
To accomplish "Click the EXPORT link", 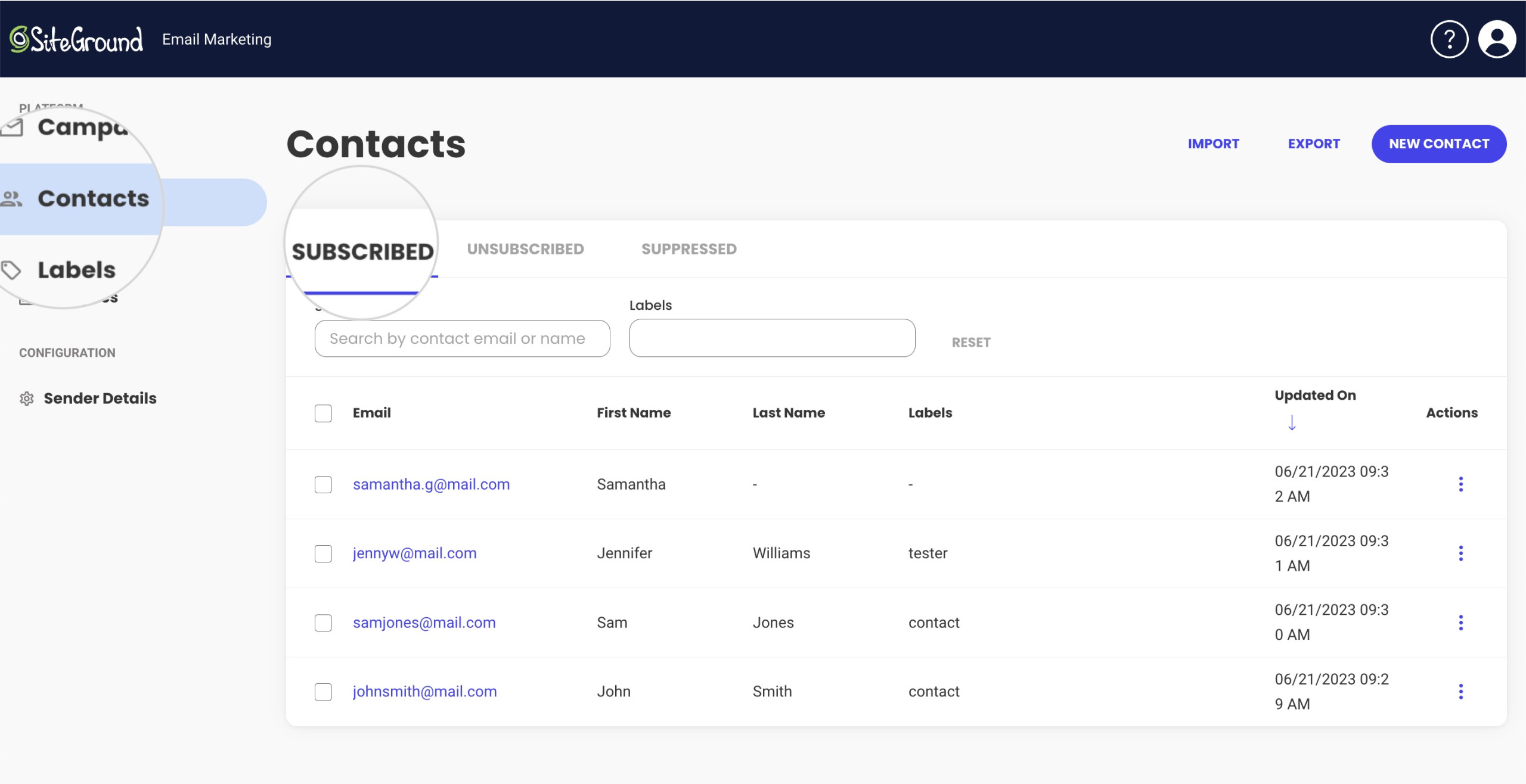I will pyautogui.click(x=1314, y=143).
